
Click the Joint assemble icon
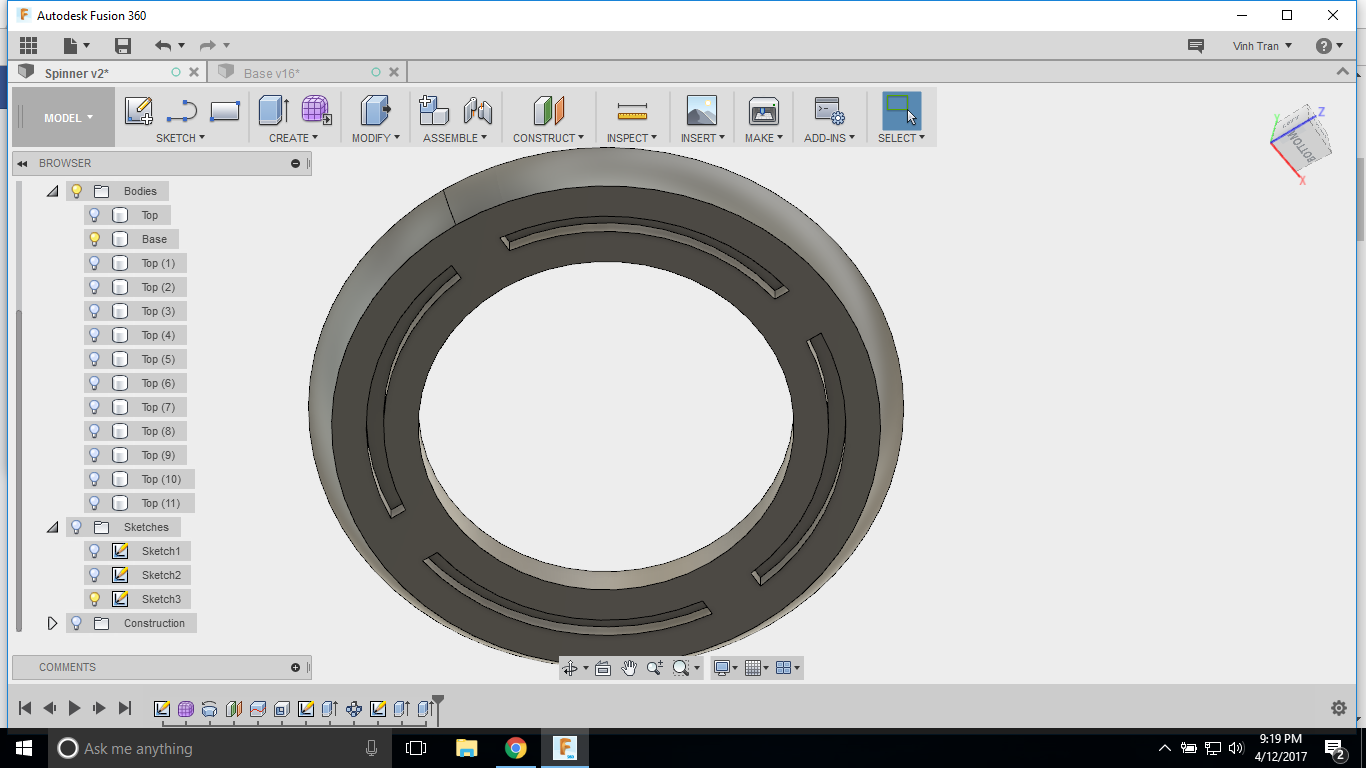pos(478,111)
